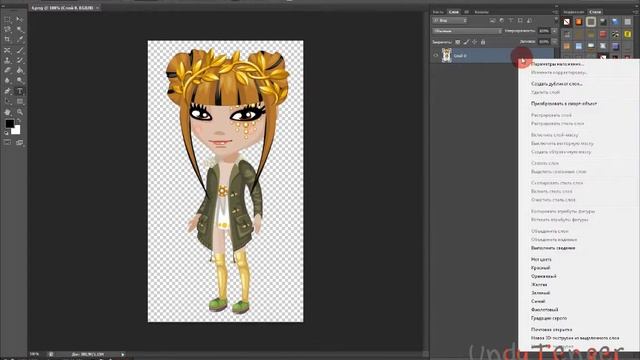
Task: Choose Фиолетовый color label in context menu
Action: [544, 310]
